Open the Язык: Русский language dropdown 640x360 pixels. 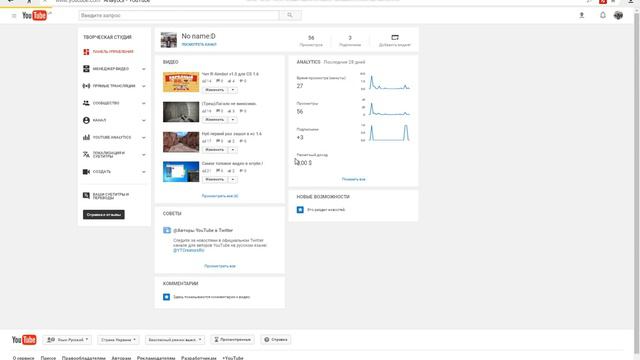tap(67, 340)
